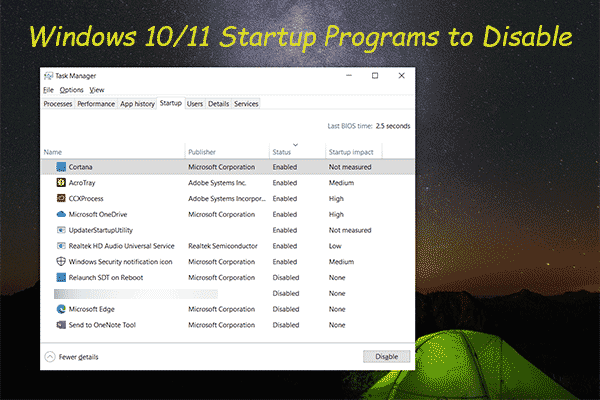Open the Options menu
The height and width of the screenshot is (400, 600).
click(71, 90)
